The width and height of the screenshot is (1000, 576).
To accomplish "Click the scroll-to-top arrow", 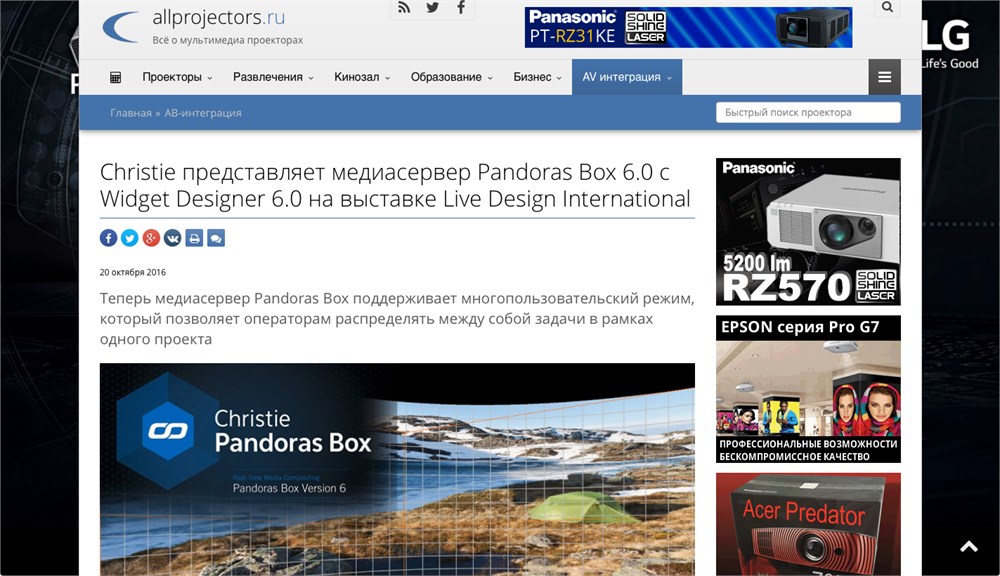I will (x=969, y=547).
